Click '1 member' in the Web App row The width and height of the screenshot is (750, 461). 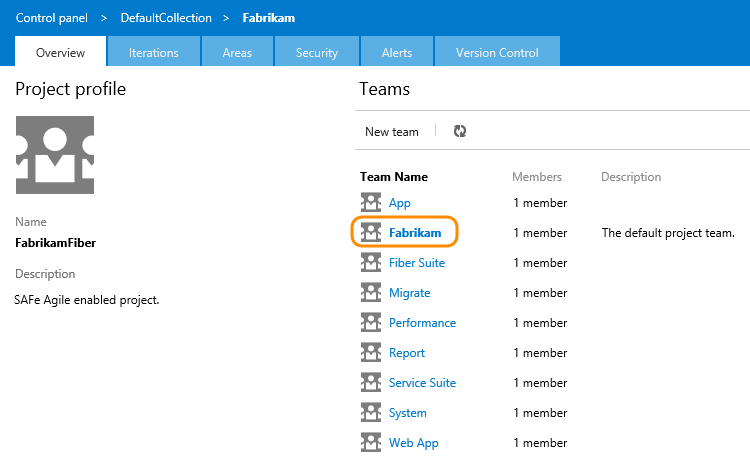tap(540, 443)
